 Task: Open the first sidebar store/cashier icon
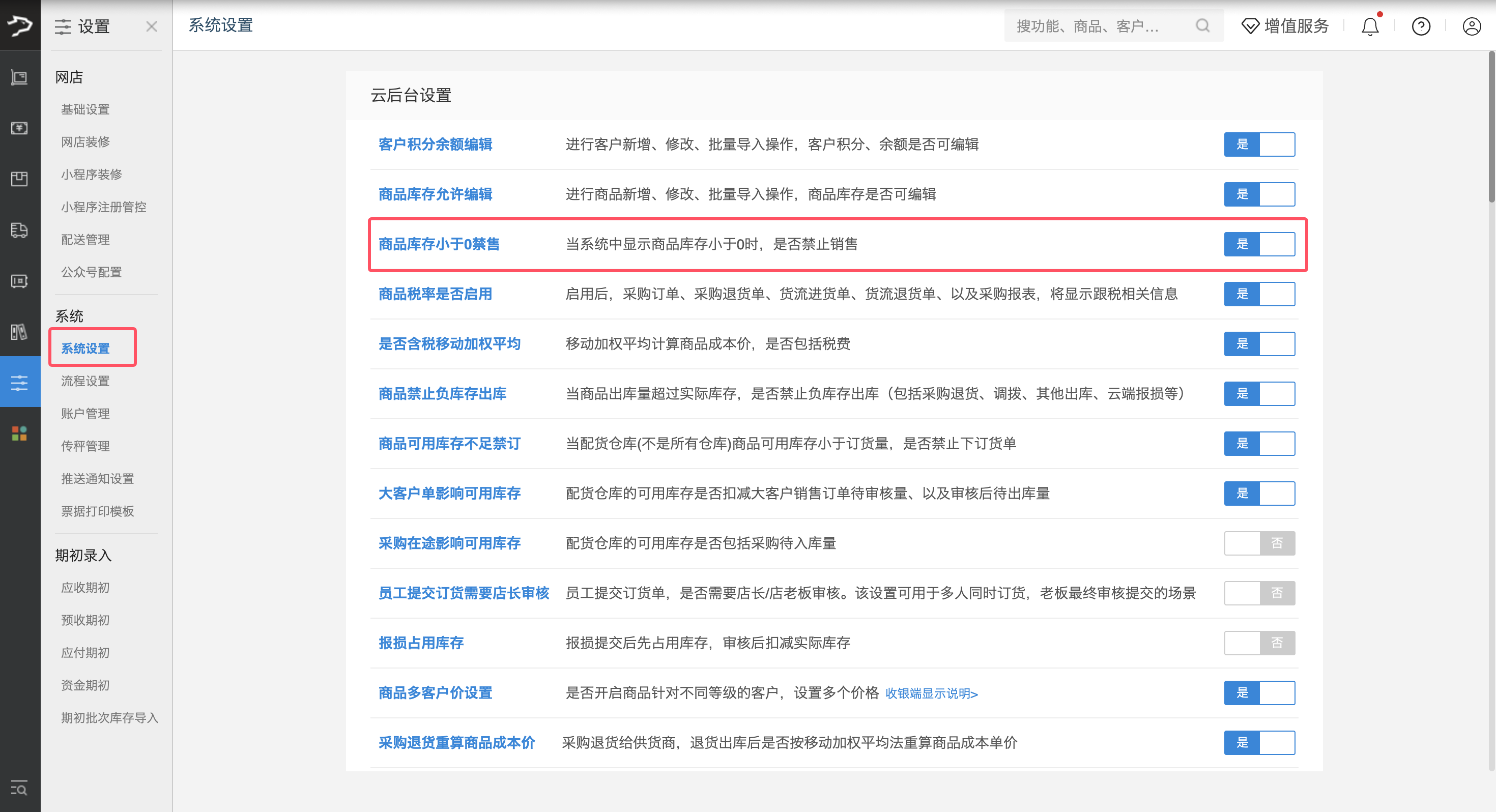(x=20, y=77)
